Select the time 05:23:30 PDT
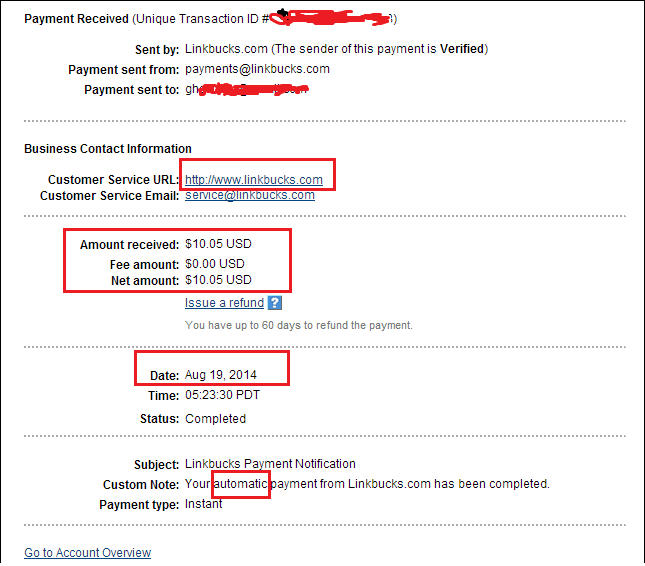The height and width of the screenshot is (566, 645). click(x=222, y=395)
